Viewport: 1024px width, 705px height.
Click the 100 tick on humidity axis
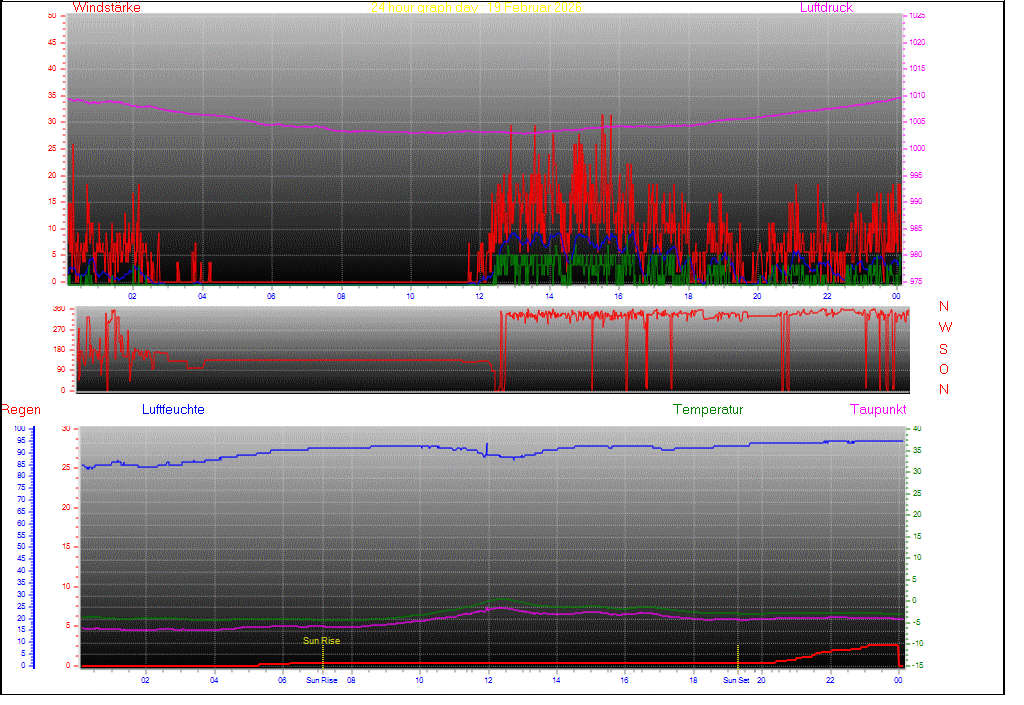(20, 429)
